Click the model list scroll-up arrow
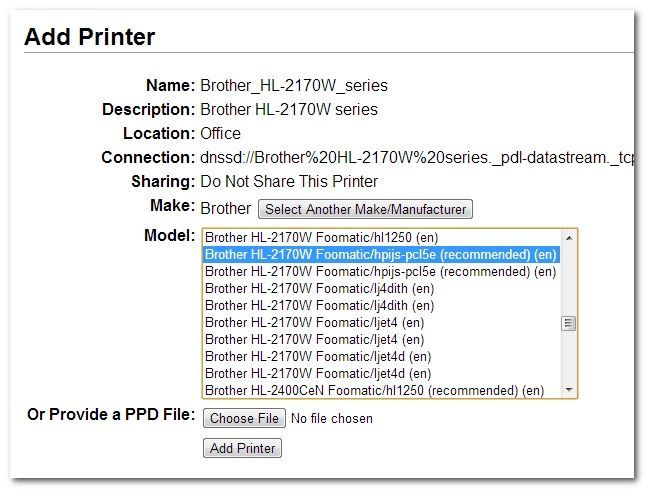Image resolution: width=645 pixels, height=489 pixels. pyautogui.click(x=569, y=238)
